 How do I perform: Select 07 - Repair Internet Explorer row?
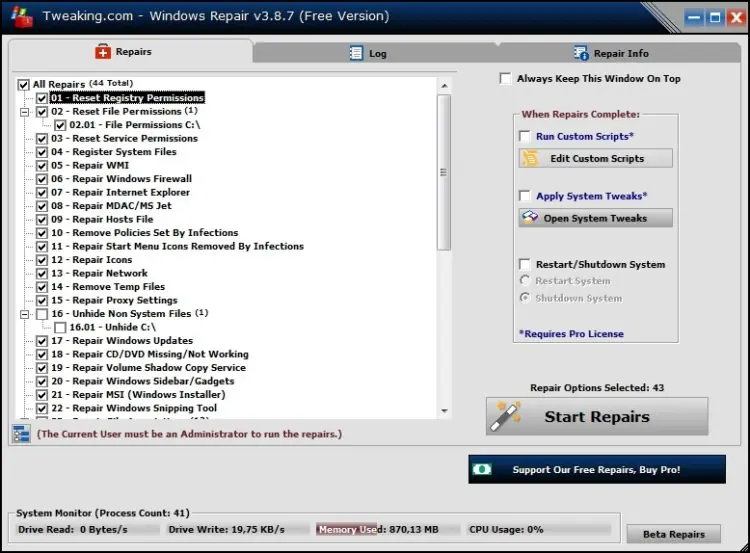click(121, 192)
